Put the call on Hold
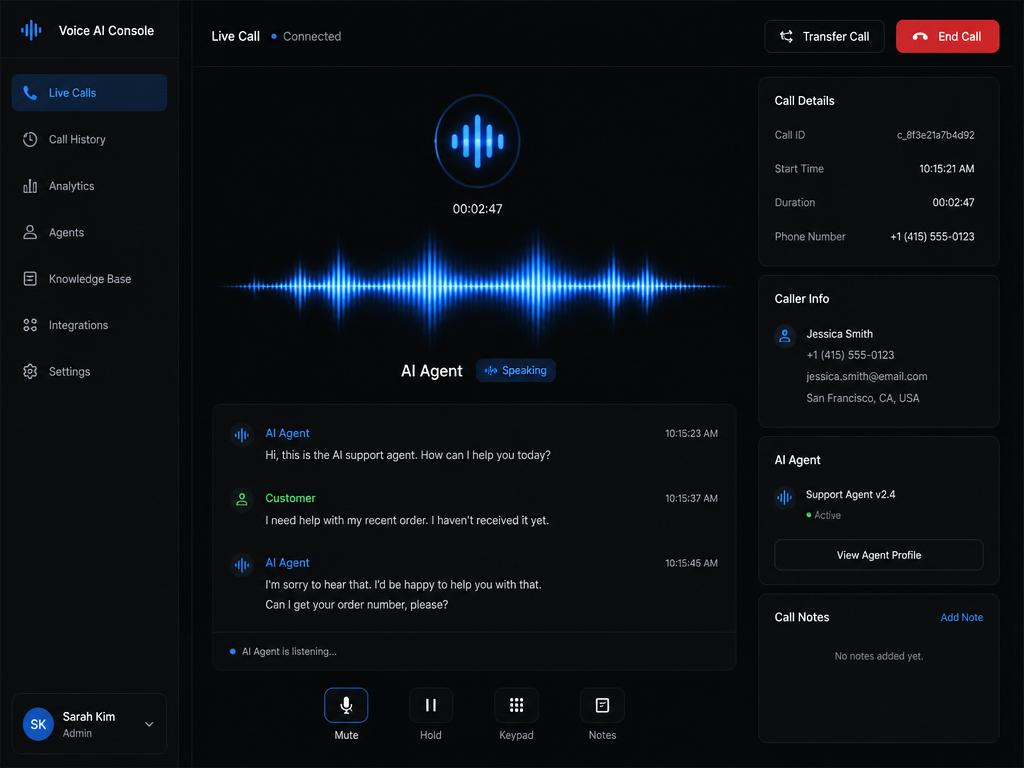This screenshot has height=768, width=1024. point(430,705)
